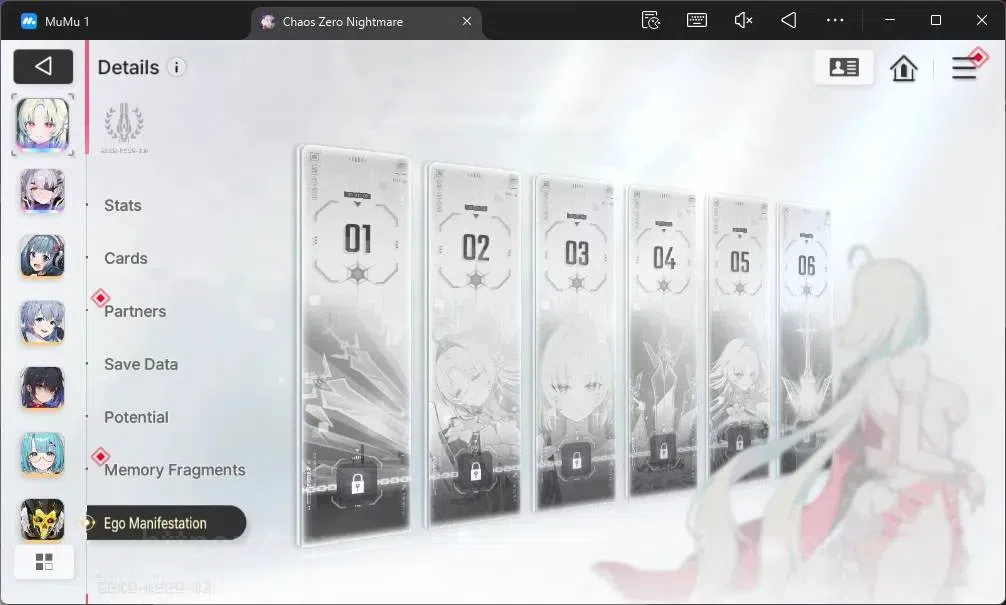Select Ego Manifestation panel 03
1006x605 pixels.
[x=575, y=342]
